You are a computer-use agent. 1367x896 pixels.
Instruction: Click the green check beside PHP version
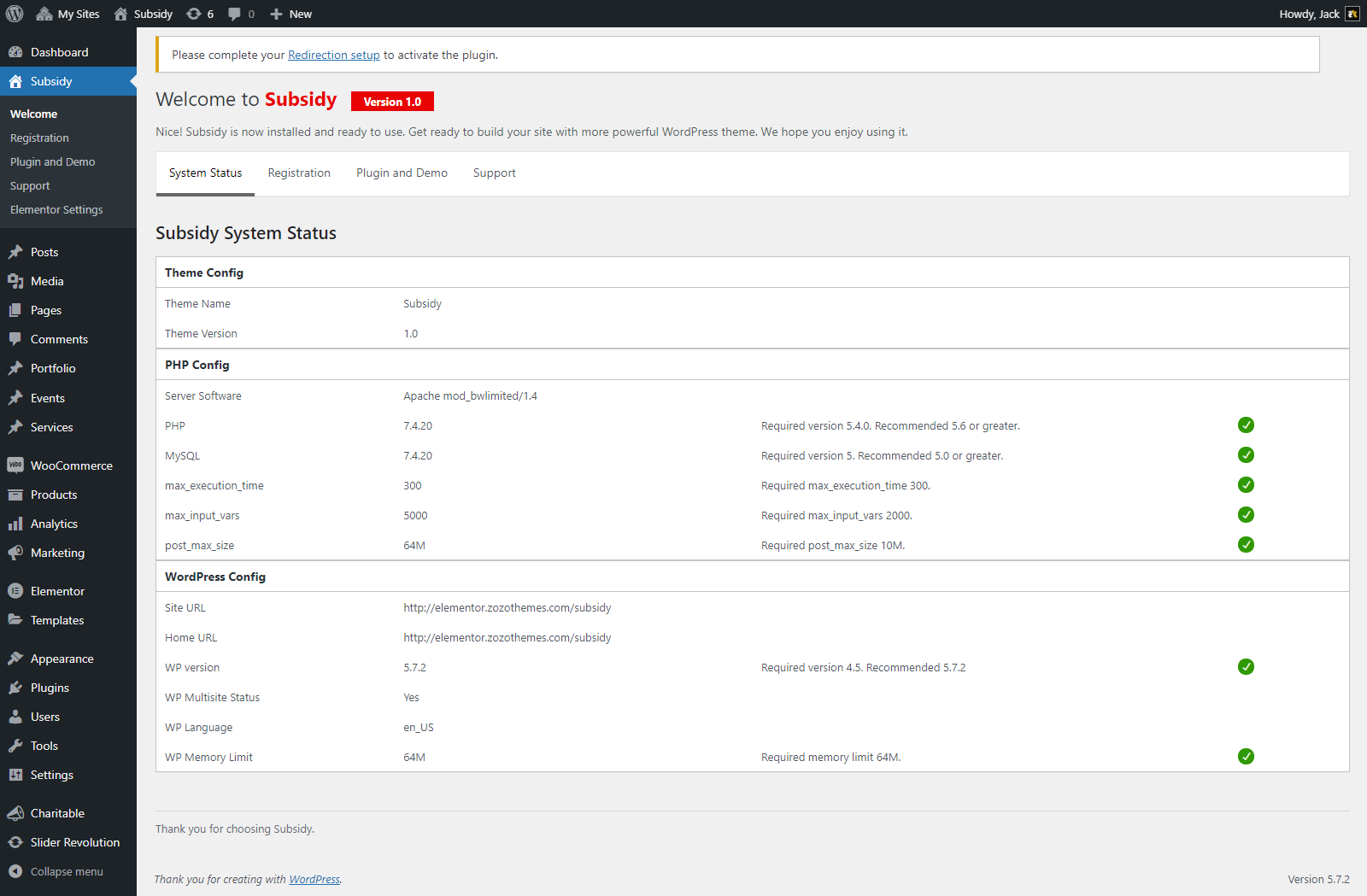[1246, 425]
